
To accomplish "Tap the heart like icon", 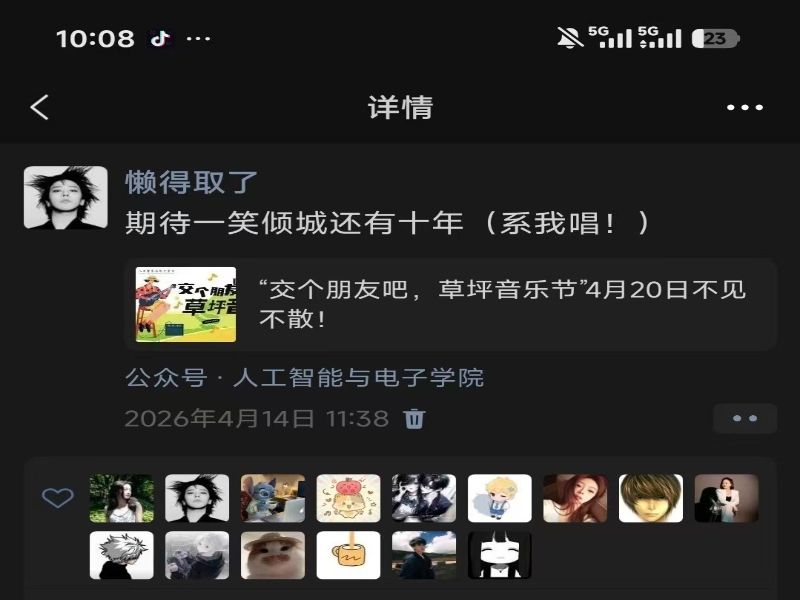I will 58,497.
